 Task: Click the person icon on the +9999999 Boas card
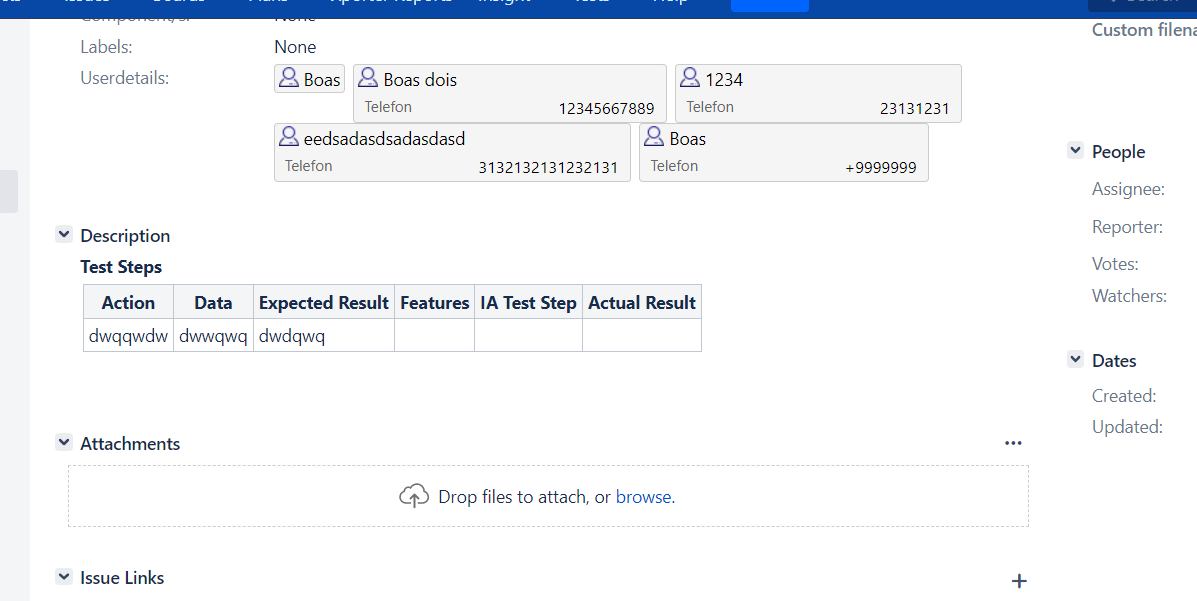(654, 138)
